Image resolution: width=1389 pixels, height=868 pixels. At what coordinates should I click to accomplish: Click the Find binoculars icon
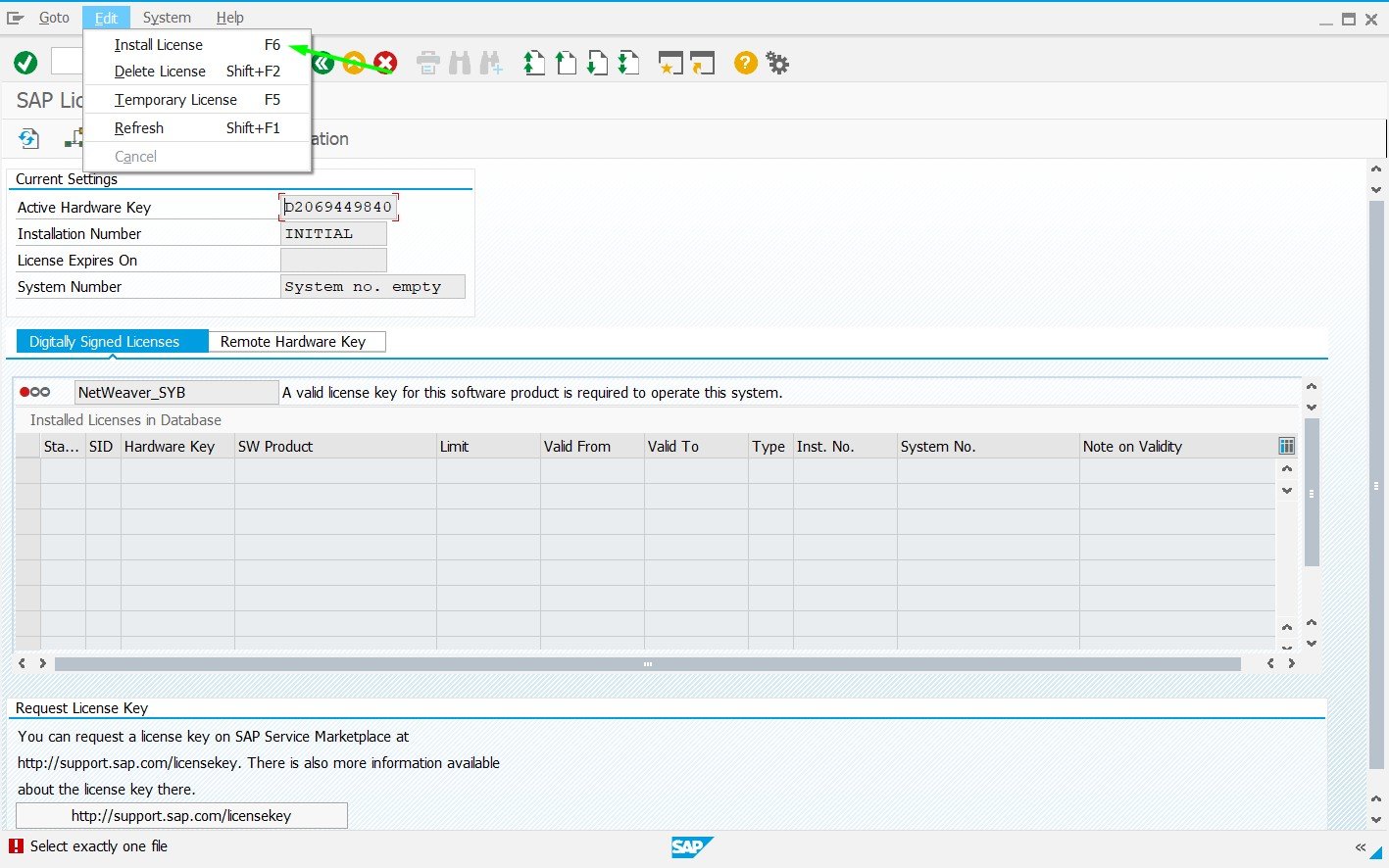[x=460, y=64]
